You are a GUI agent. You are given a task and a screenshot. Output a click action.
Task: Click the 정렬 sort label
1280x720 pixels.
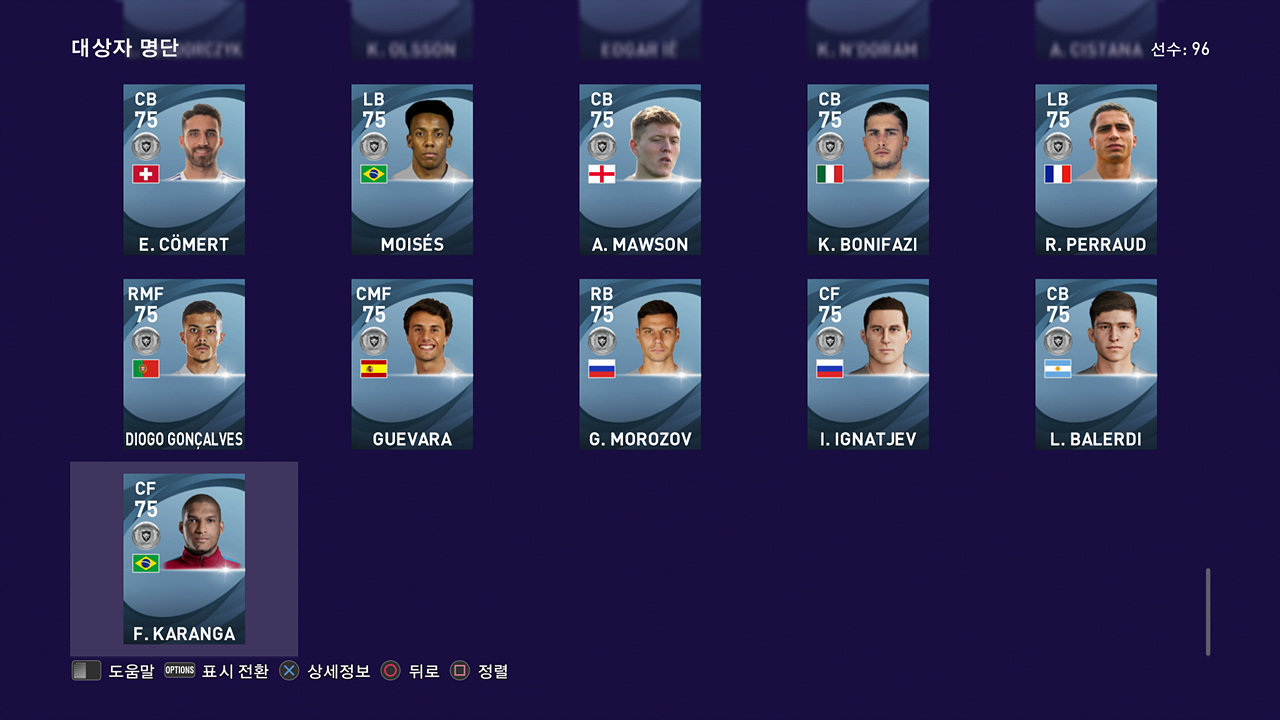tap(493, 671)
